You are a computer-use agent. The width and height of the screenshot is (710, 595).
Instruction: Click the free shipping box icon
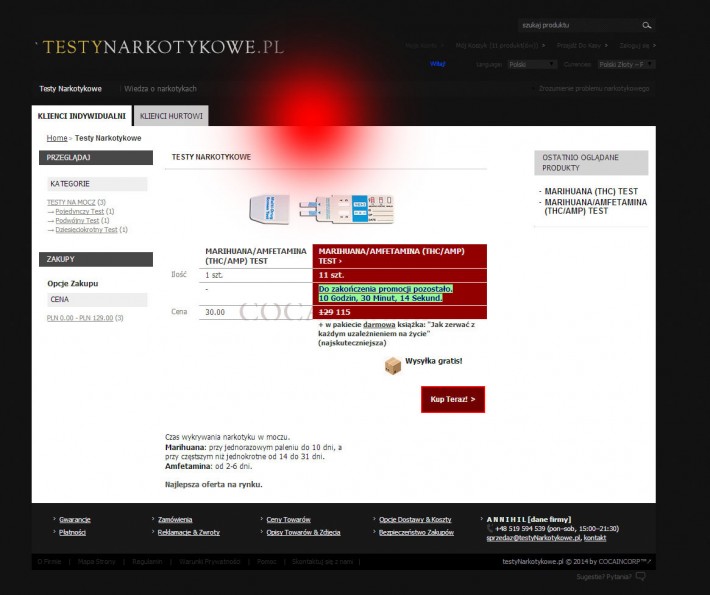pos(393,366)
